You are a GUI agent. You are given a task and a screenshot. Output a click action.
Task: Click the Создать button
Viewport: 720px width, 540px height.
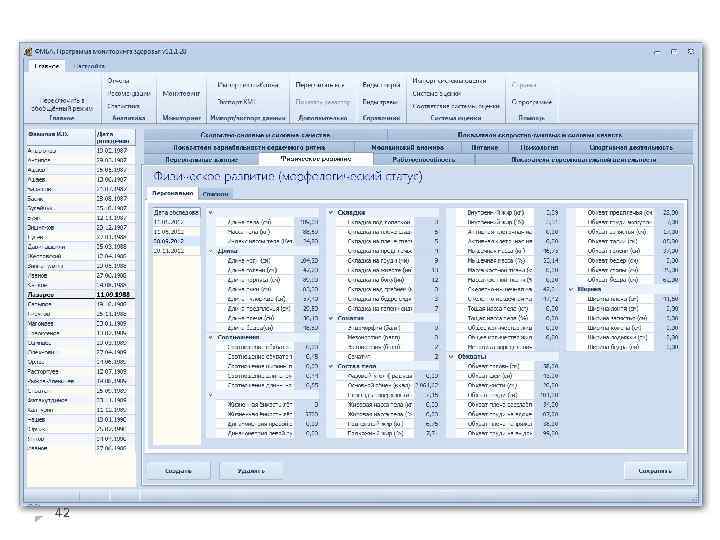pyautogui.click(x=178, y=471)
